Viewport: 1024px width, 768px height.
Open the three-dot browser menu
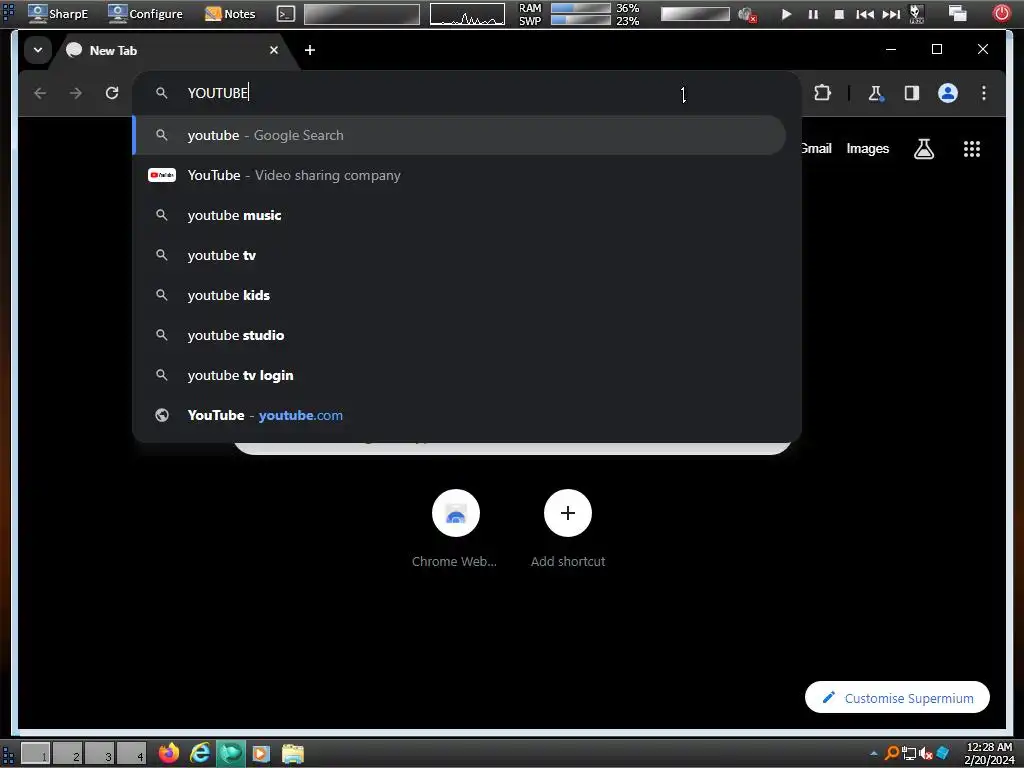(984, 93)
